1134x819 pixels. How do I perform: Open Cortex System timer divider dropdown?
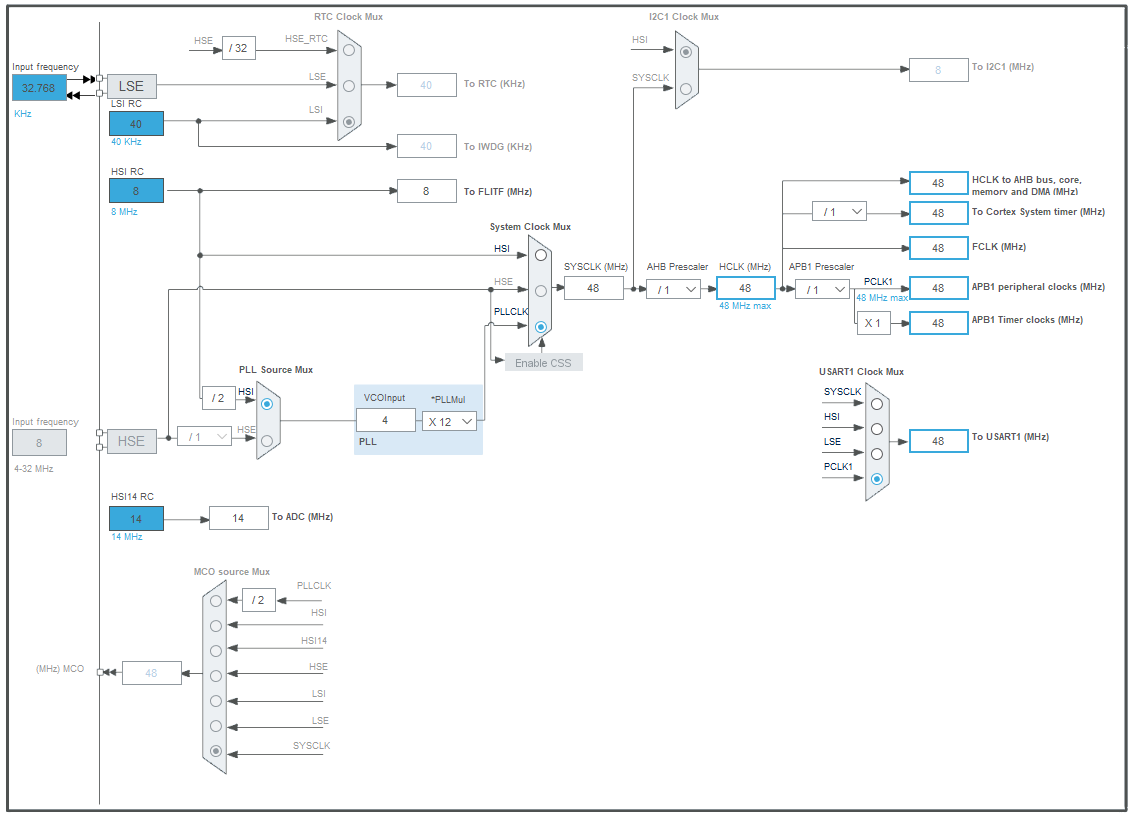coord(840,211)
